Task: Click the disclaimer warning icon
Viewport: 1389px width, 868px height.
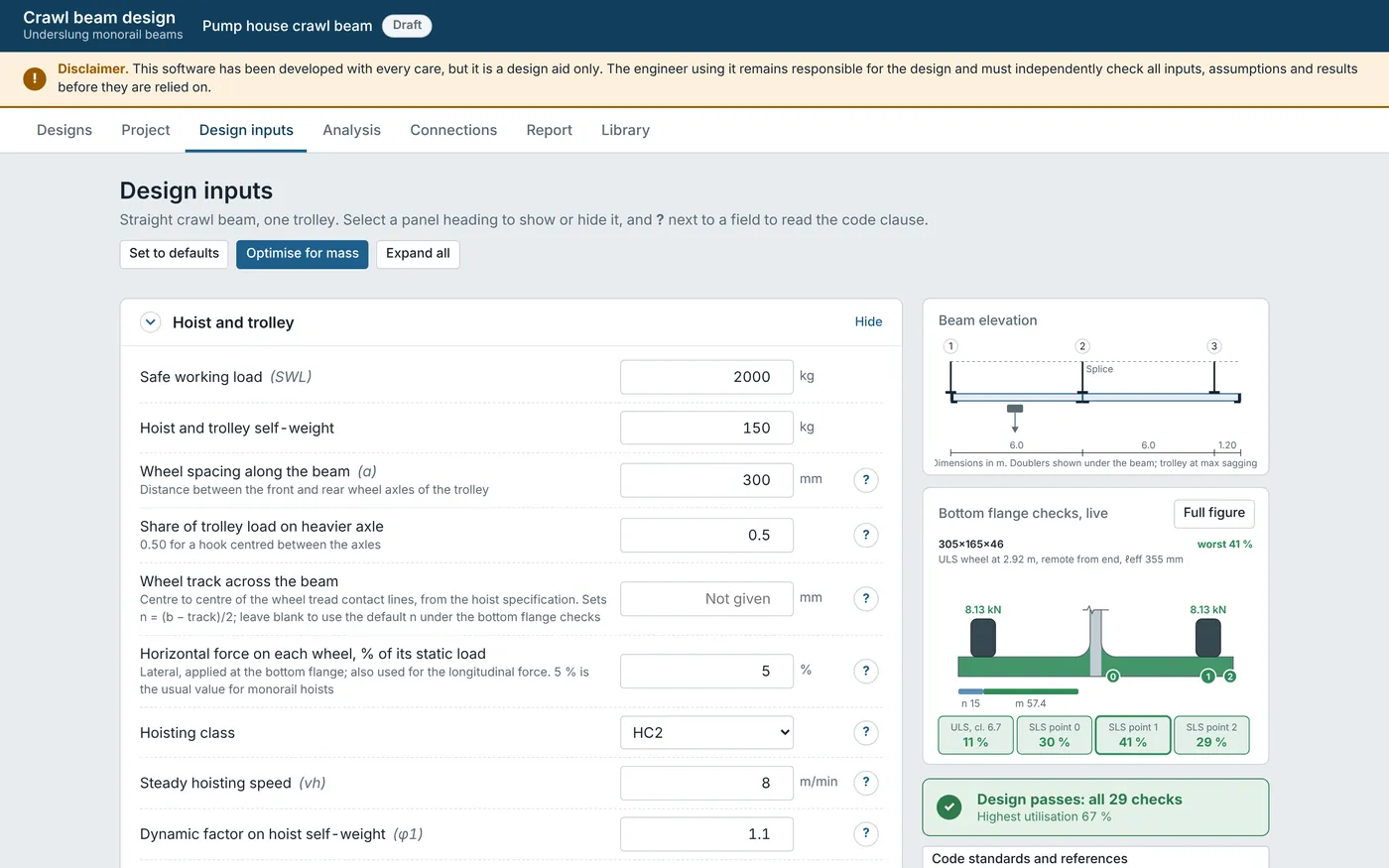Action: tap(35, 78)
